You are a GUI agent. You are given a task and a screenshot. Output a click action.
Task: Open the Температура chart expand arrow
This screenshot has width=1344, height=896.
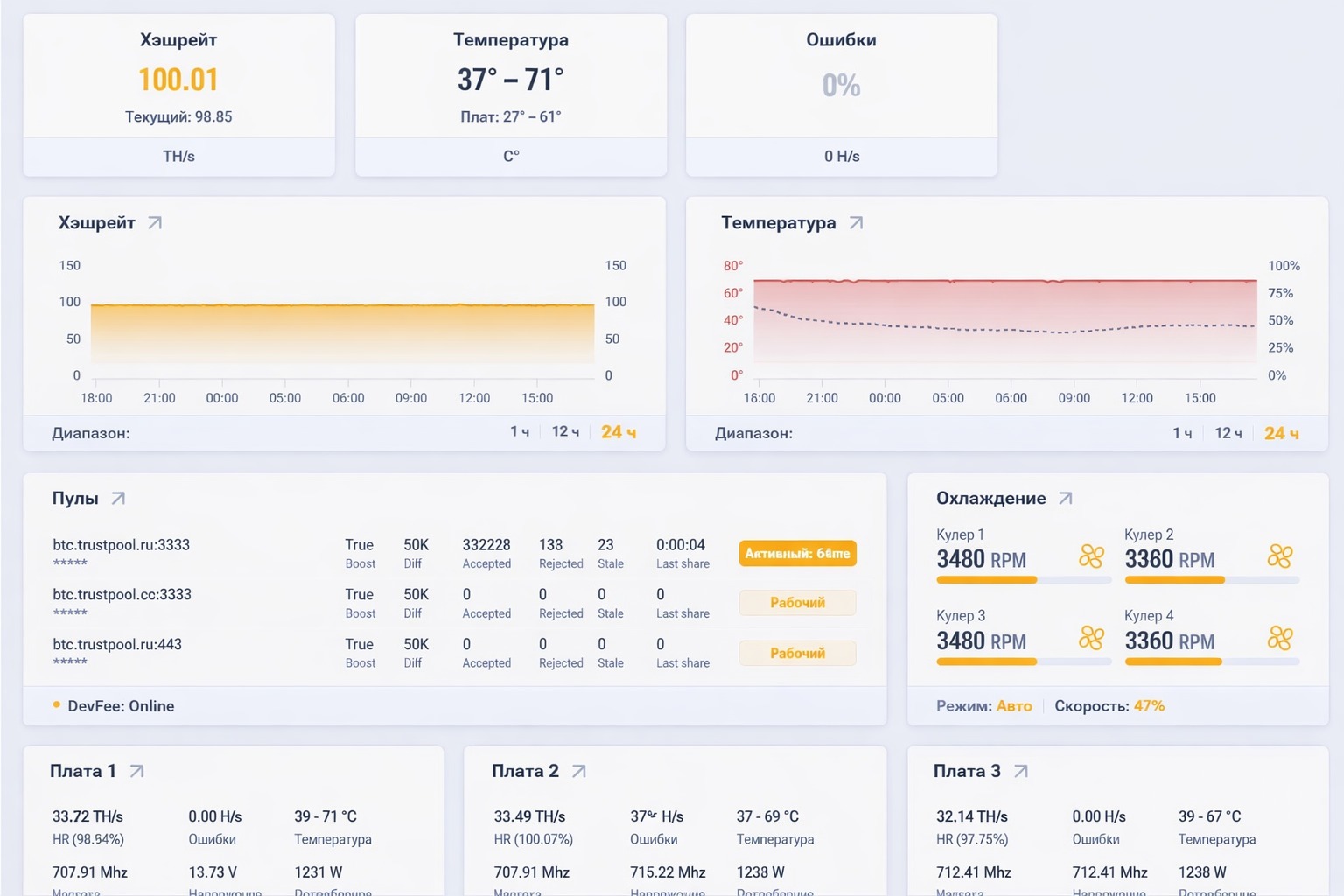pyautogui.click(x=856, y=223)
